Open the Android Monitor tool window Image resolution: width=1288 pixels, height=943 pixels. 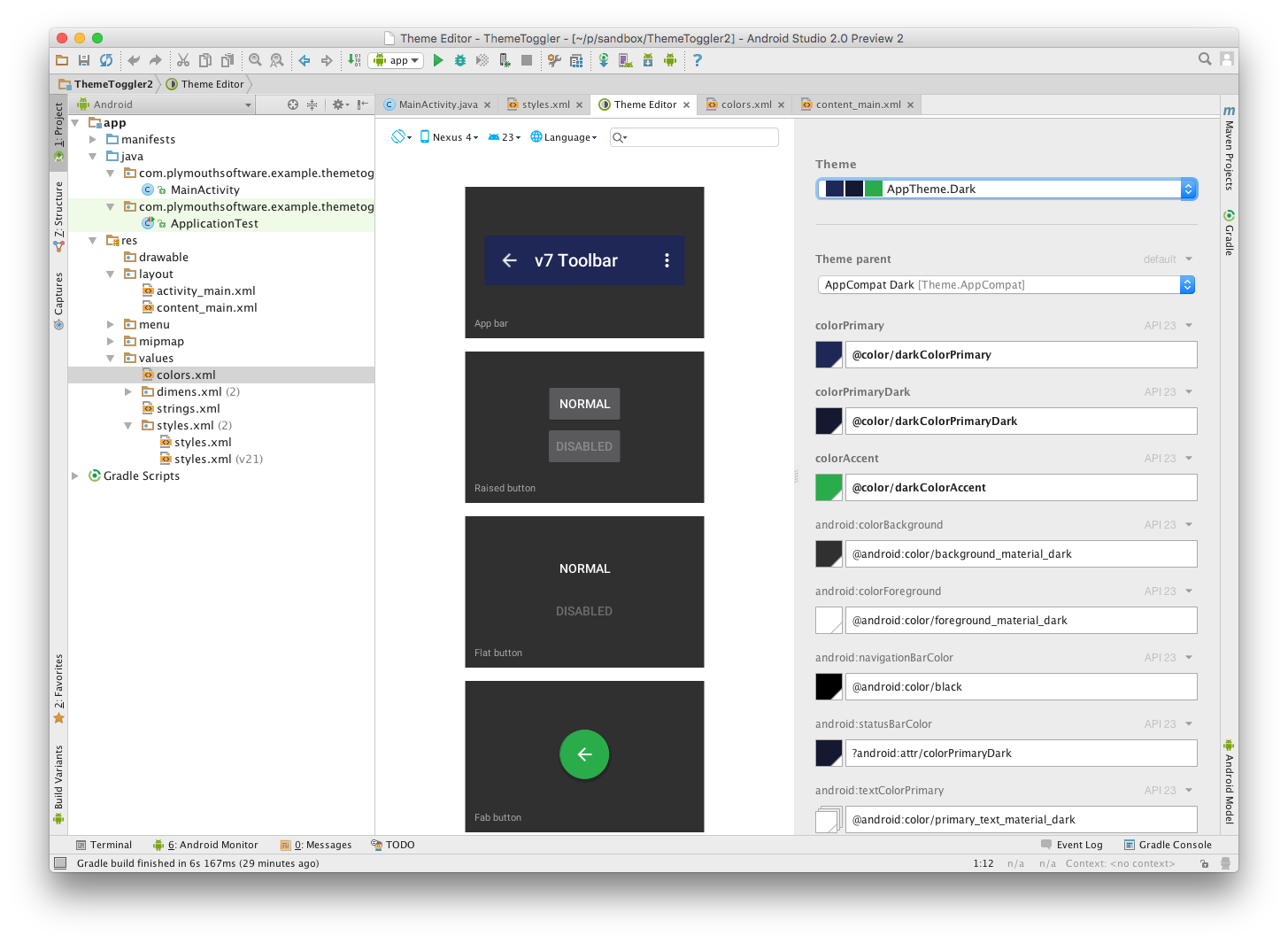click(x=205, y=845)
